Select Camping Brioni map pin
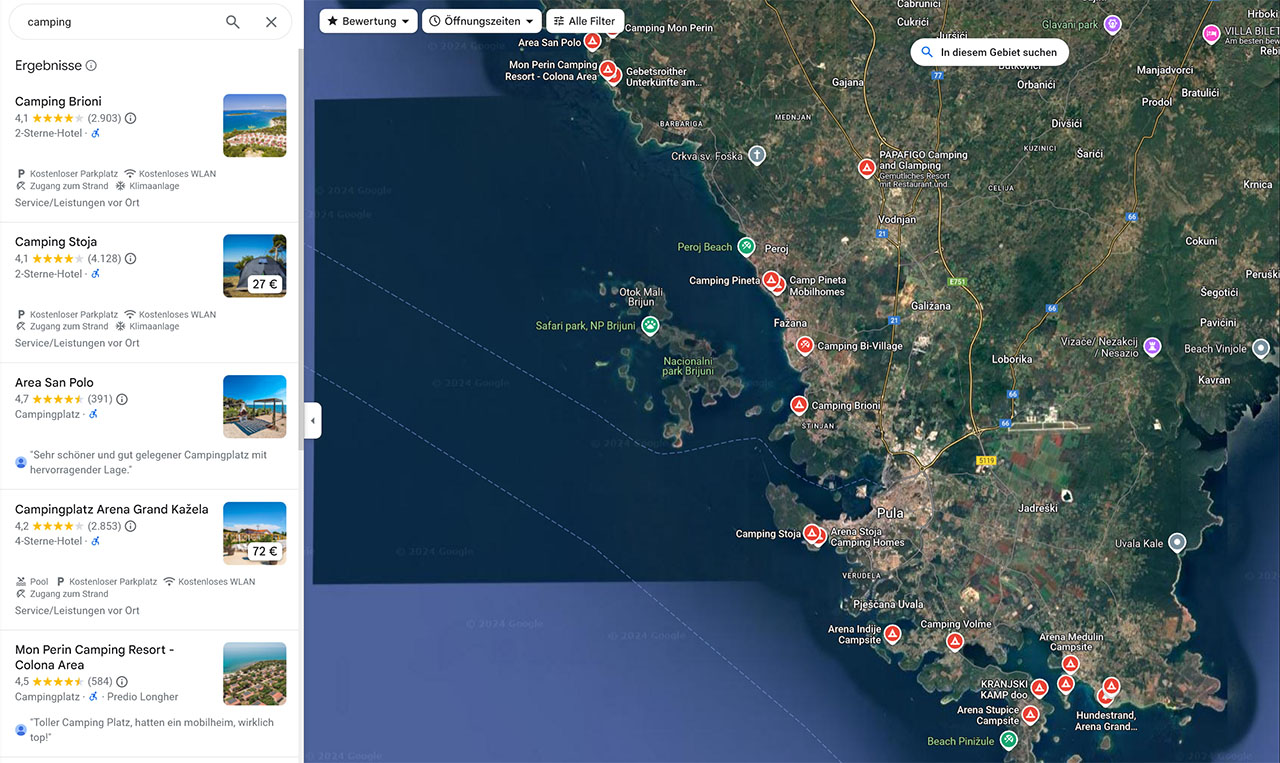 pyautogui.click(x=799, y=405)
